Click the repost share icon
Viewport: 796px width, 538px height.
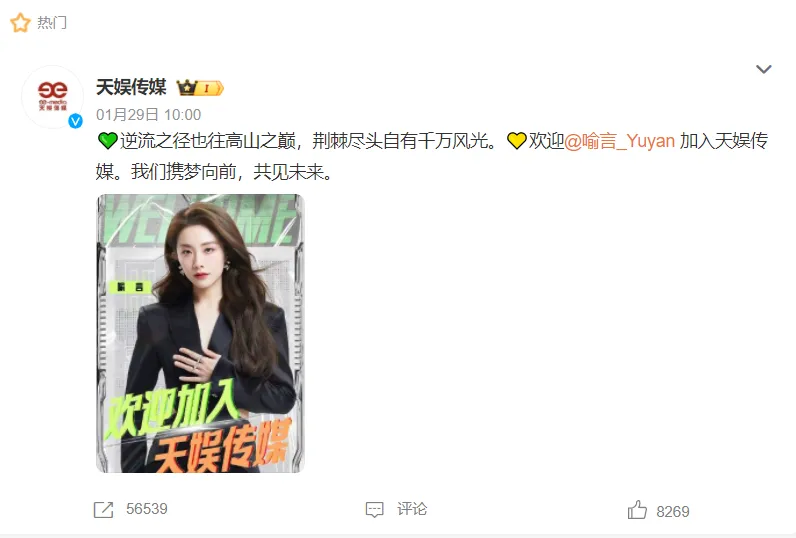pyautogui.click(x=104, y=510)
